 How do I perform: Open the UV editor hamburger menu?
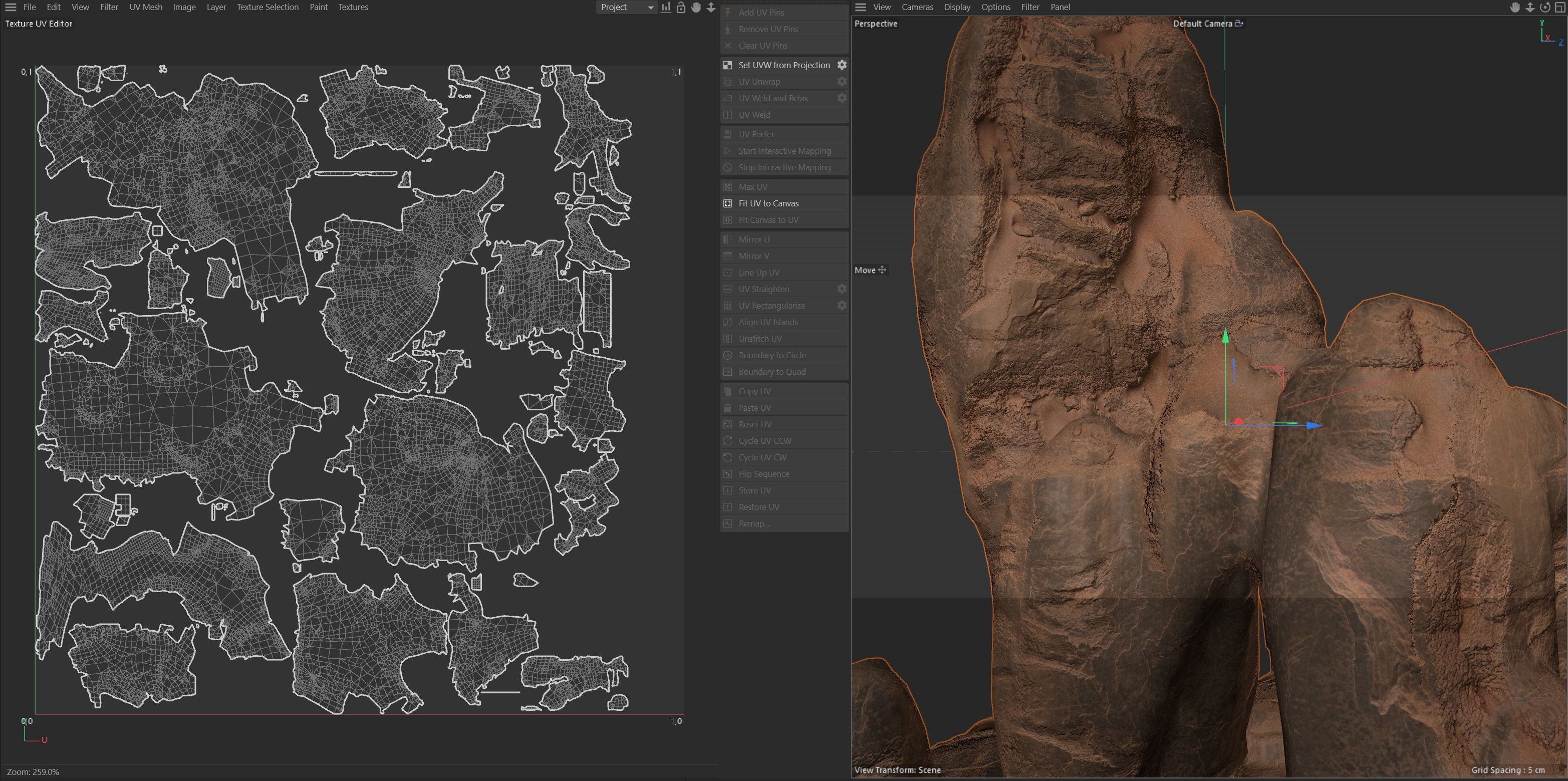[11, 8]
